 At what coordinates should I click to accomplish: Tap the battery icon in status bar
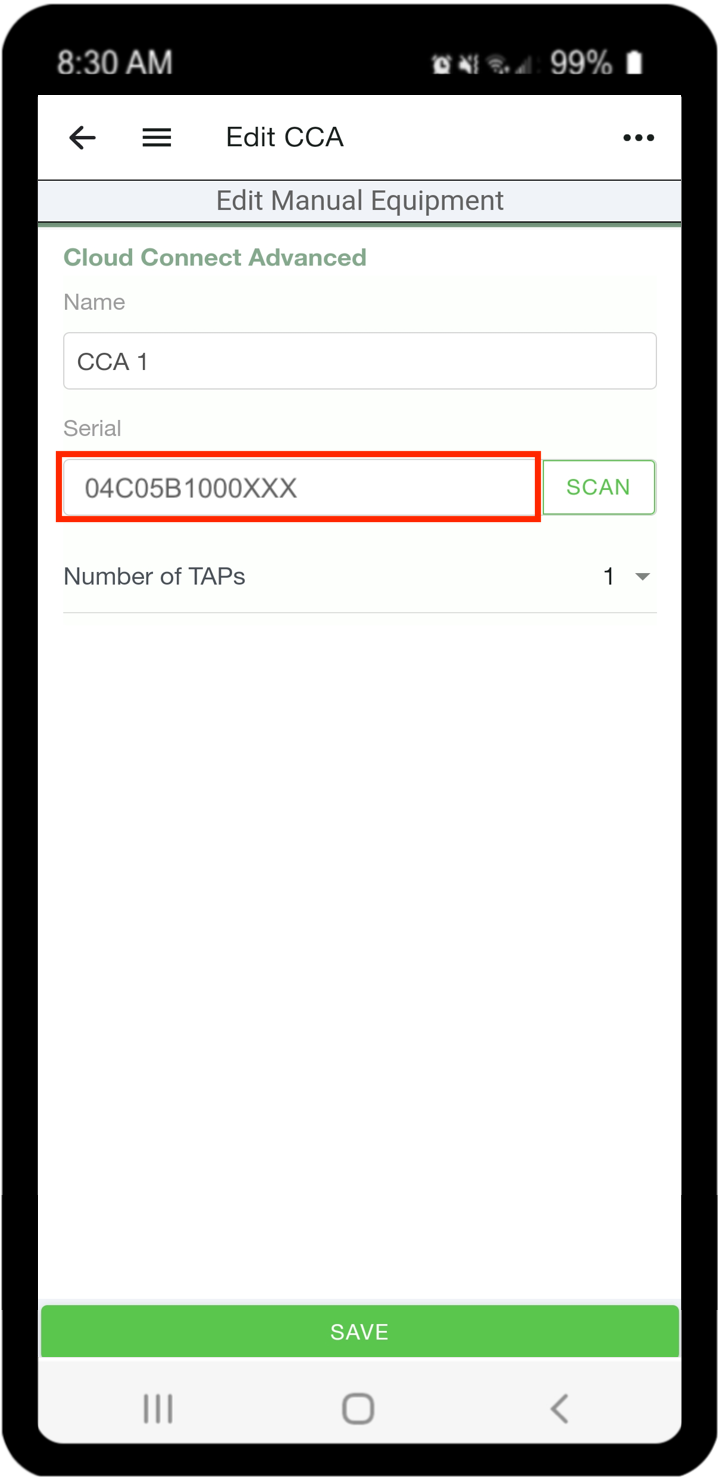coord(634,63)
